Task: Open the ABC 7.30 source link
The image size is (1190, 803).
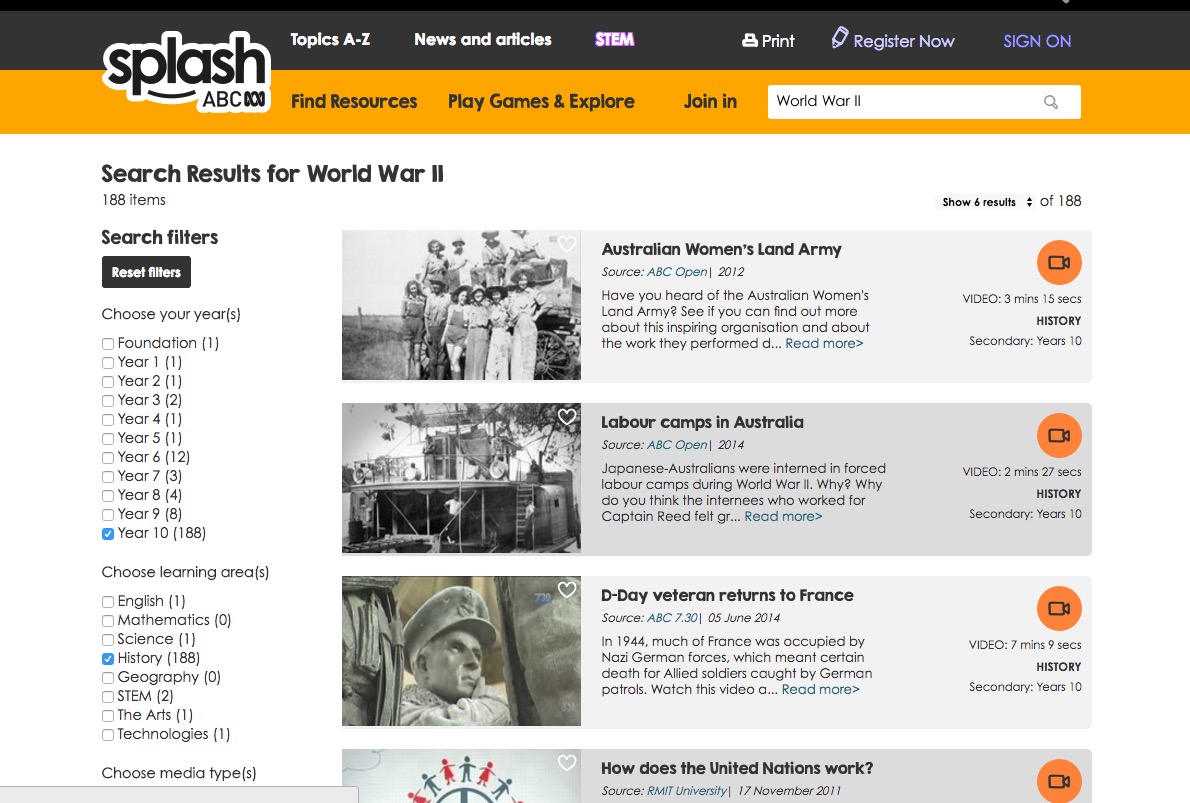Action: coord(672,618)
